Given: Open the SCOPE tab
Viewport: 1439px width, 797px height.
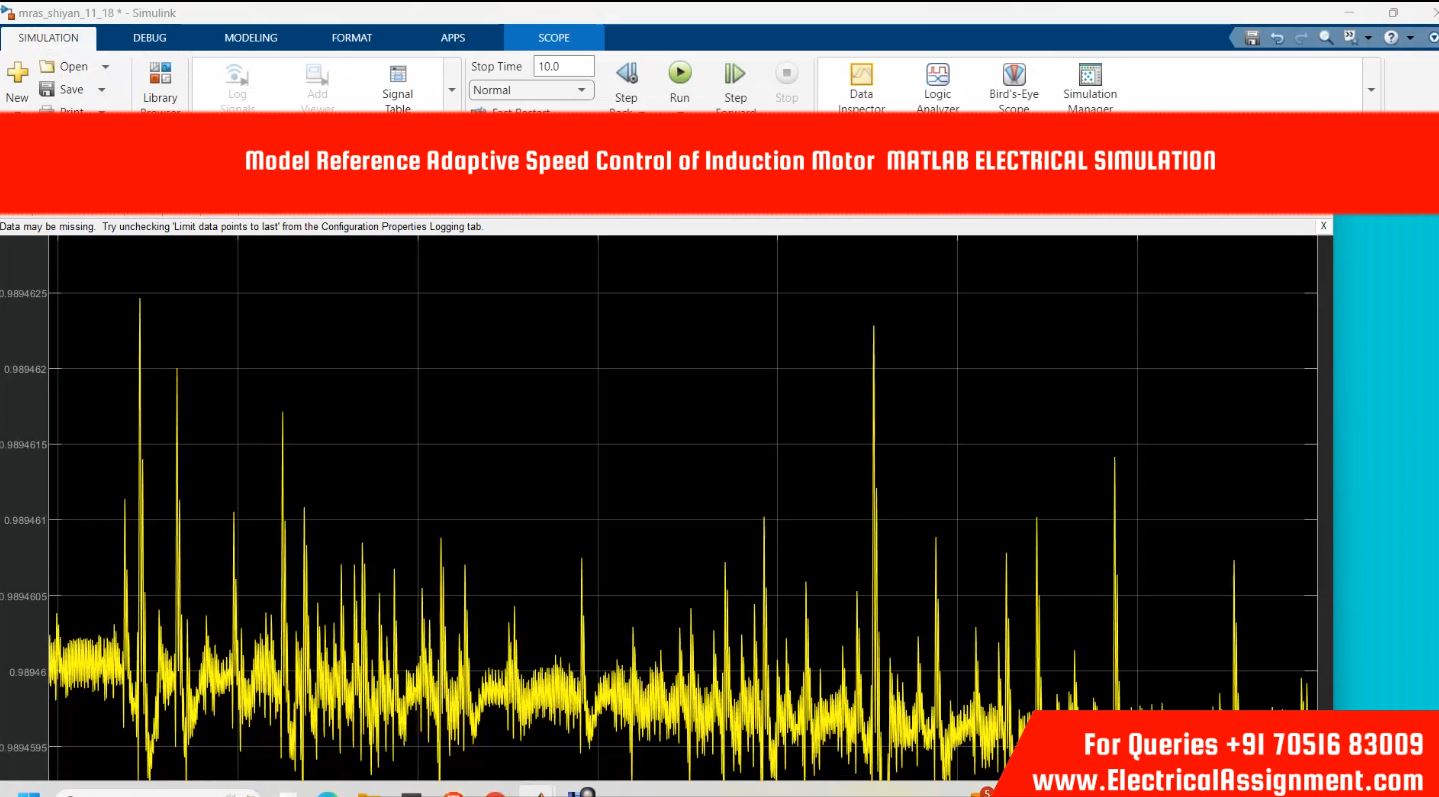Looking at the screenshot, I should [x=554, y=38].
